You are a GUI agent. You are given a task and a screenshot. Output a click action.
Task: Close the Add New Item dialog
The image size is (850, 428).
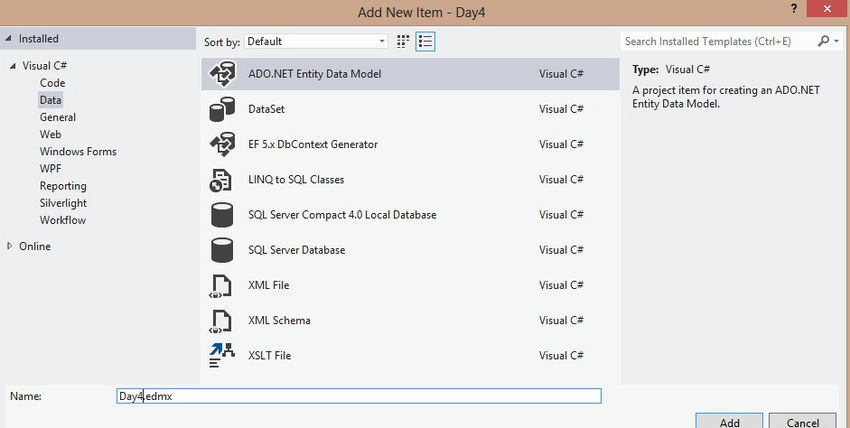(827, 9)
